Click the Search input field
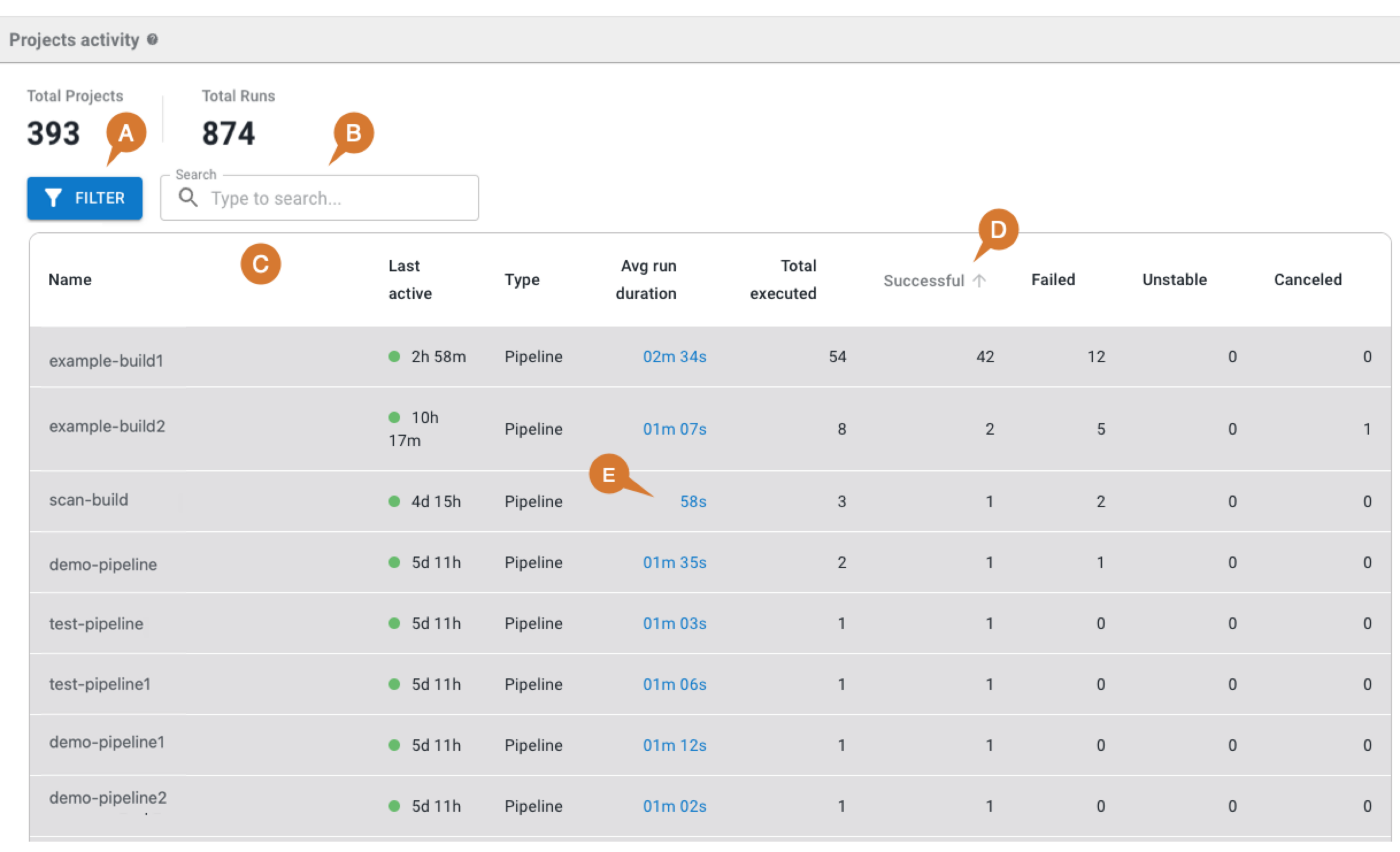The width and height of the screenshot is (1400, 852). tap(339, 198)
